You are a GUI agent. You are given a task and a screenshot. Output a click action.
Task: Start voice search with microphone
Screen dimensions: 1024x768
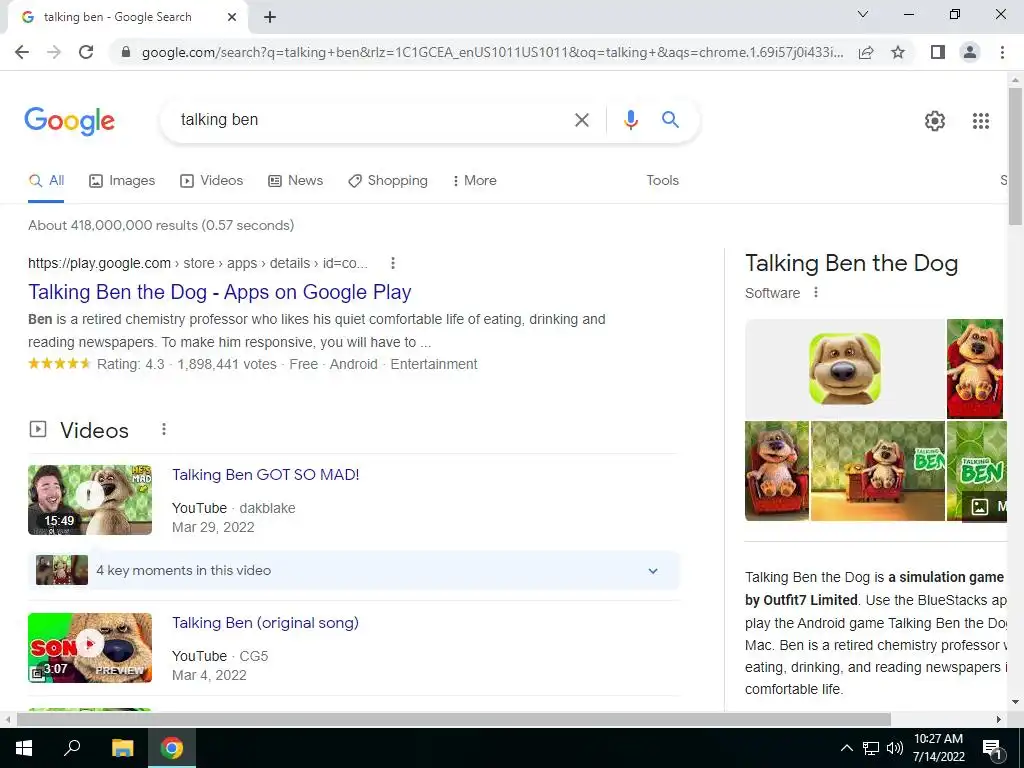630,120
